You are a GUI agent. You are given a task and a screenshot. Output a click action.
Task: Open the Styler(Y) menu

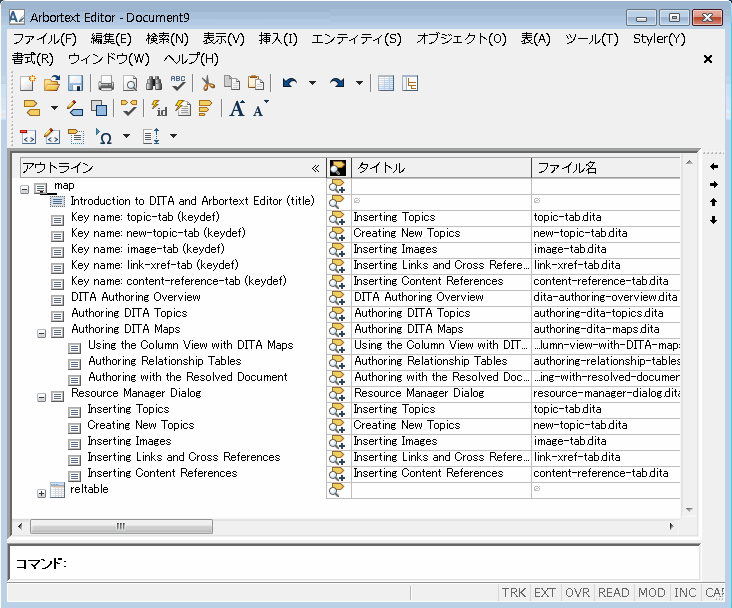[x=659, y=39]
